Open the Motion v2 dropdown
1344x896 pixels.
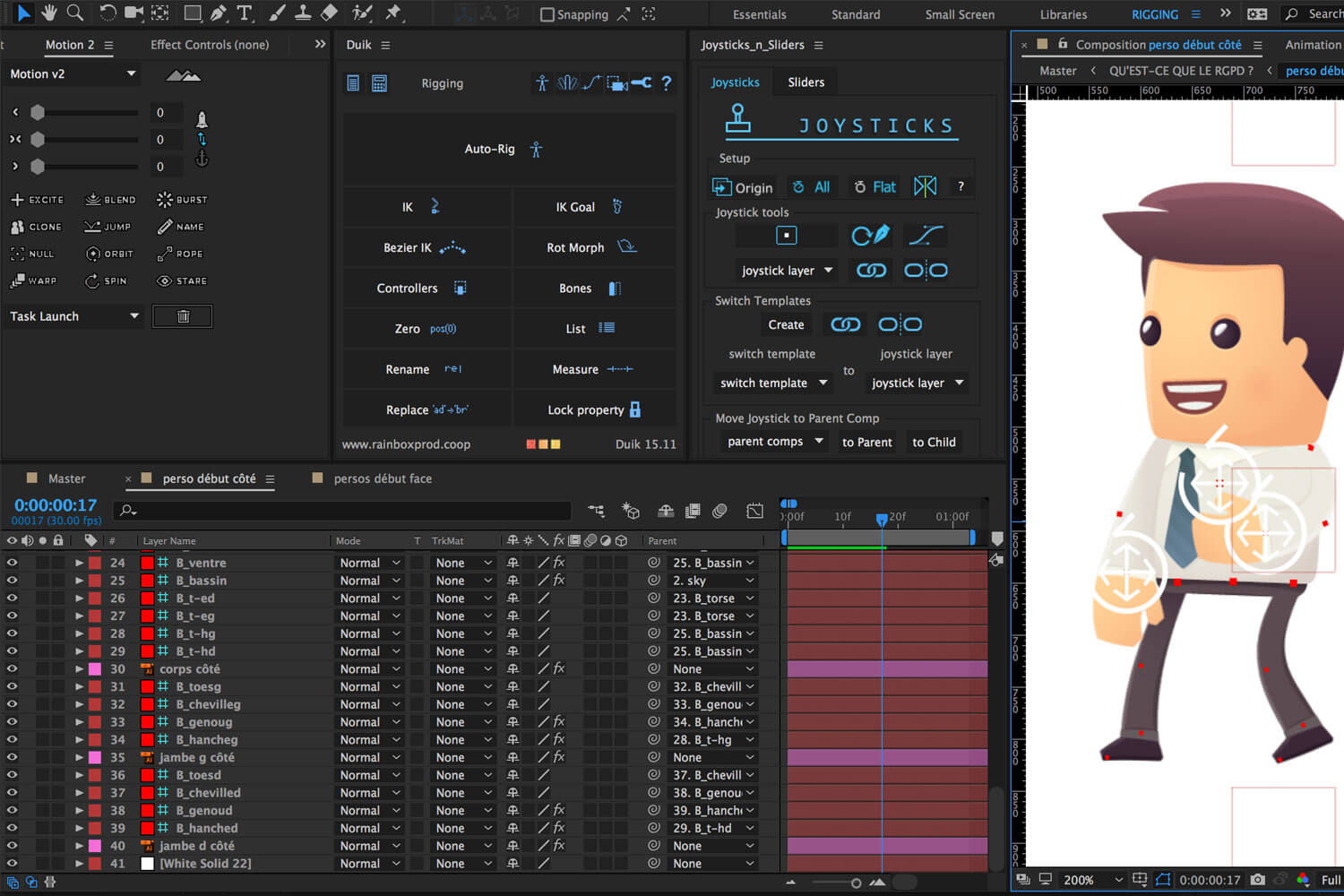click(x=73, y=73)
